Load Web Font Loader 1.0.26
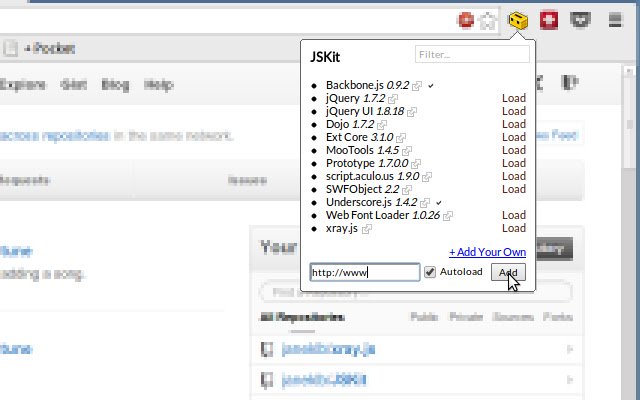Viewport: 640px width, 400px height. (x=514, y=216)
